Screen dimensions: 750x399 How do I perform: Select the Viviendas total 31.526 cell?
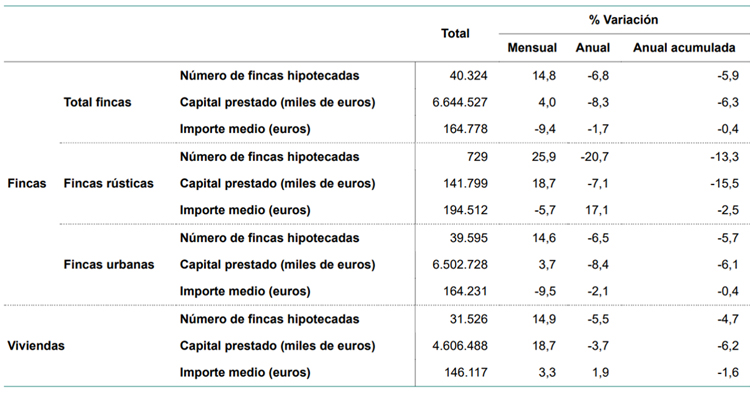[468, 319]
